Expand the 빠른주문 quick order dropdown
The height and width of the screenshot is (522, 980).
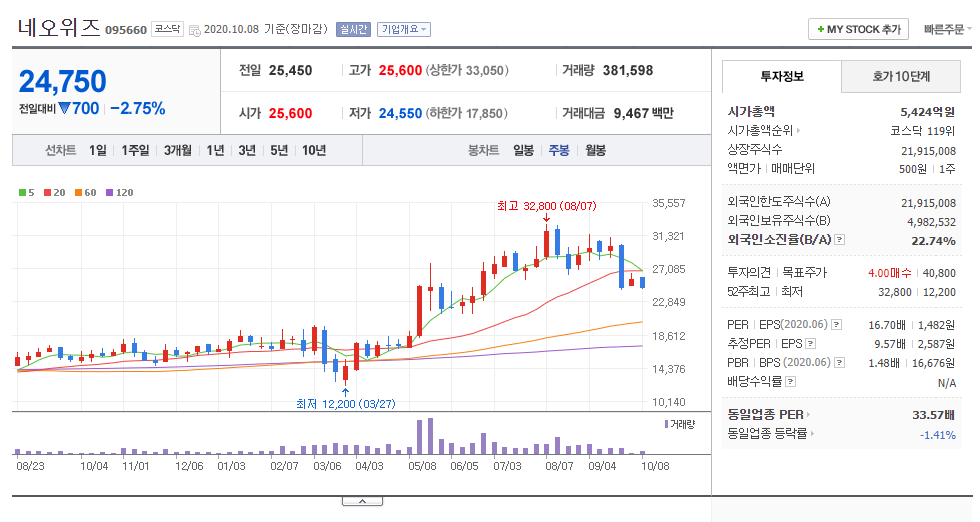coord(948,29)
